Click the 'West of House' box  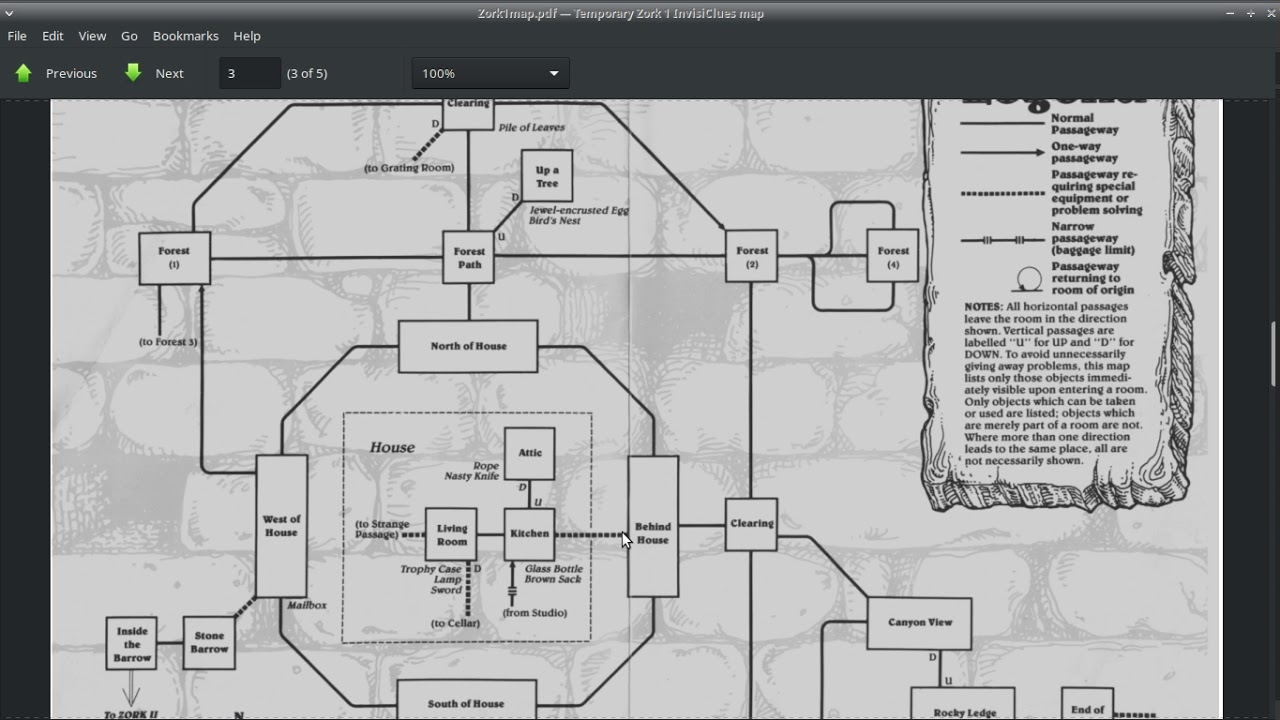pyautogui.click(x=281, y=526)
